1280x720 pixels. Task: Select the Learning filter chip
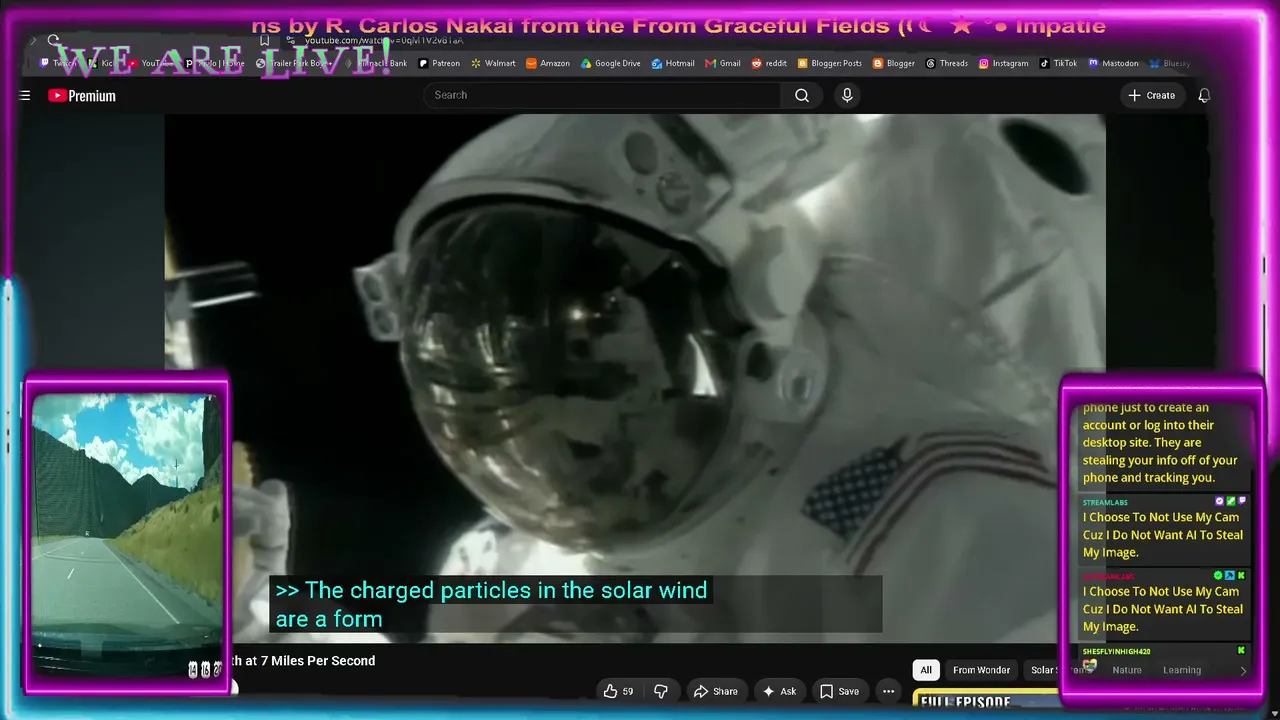pyautogui.click(x=1182, y=670)
